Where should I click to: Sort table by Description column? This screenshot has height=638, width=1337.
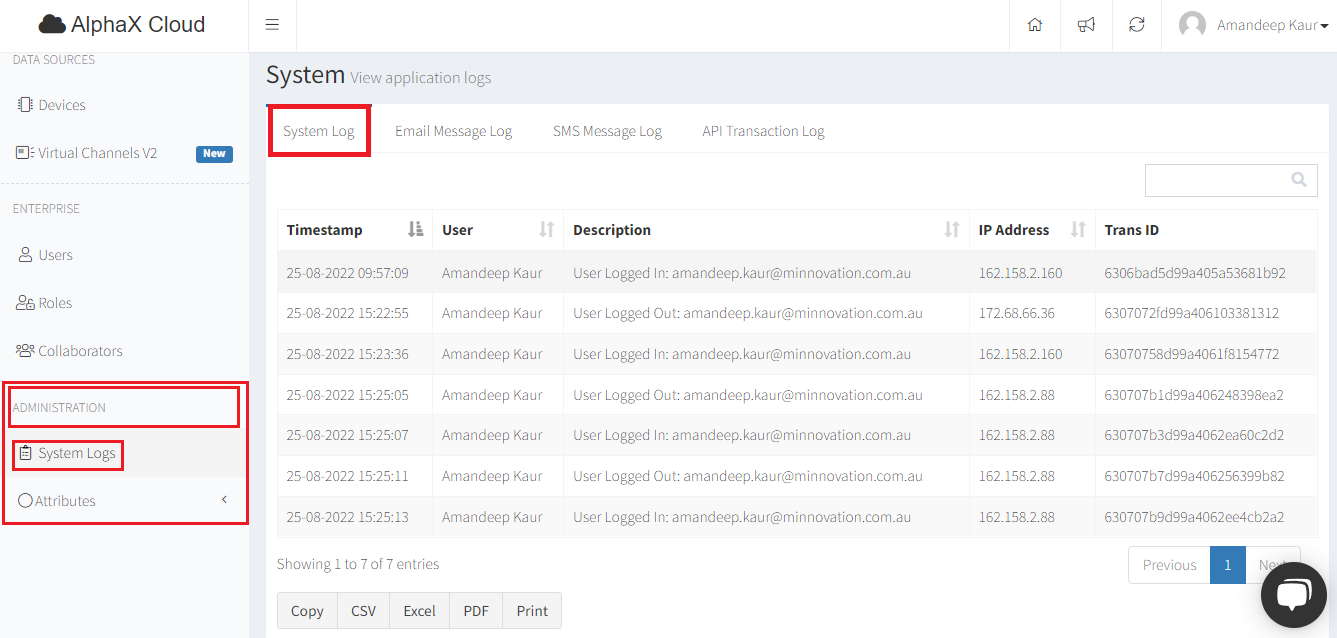point(951,230)
